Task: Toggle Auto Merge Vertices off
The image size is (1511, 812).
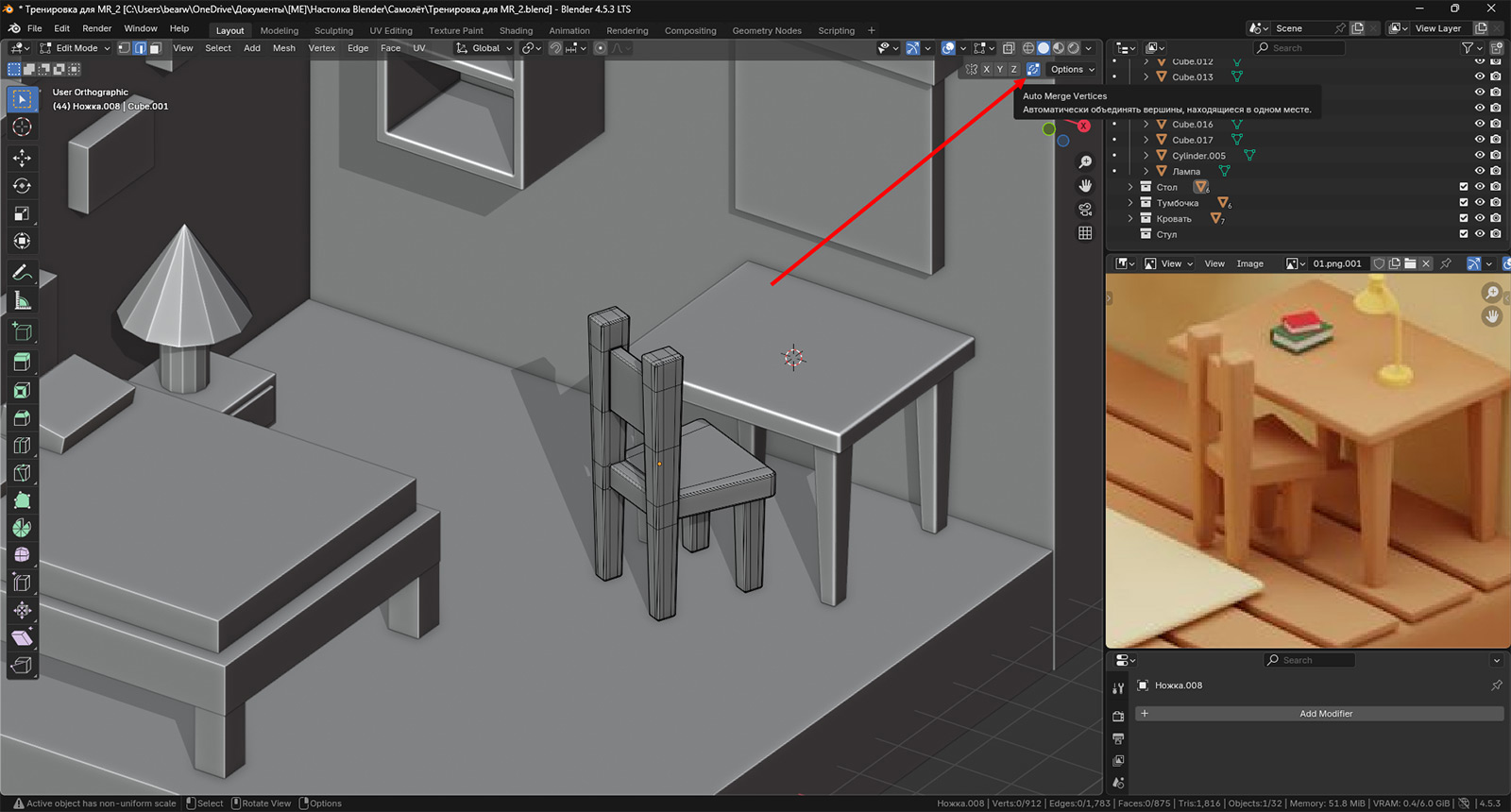Action: pos(1033,69)
